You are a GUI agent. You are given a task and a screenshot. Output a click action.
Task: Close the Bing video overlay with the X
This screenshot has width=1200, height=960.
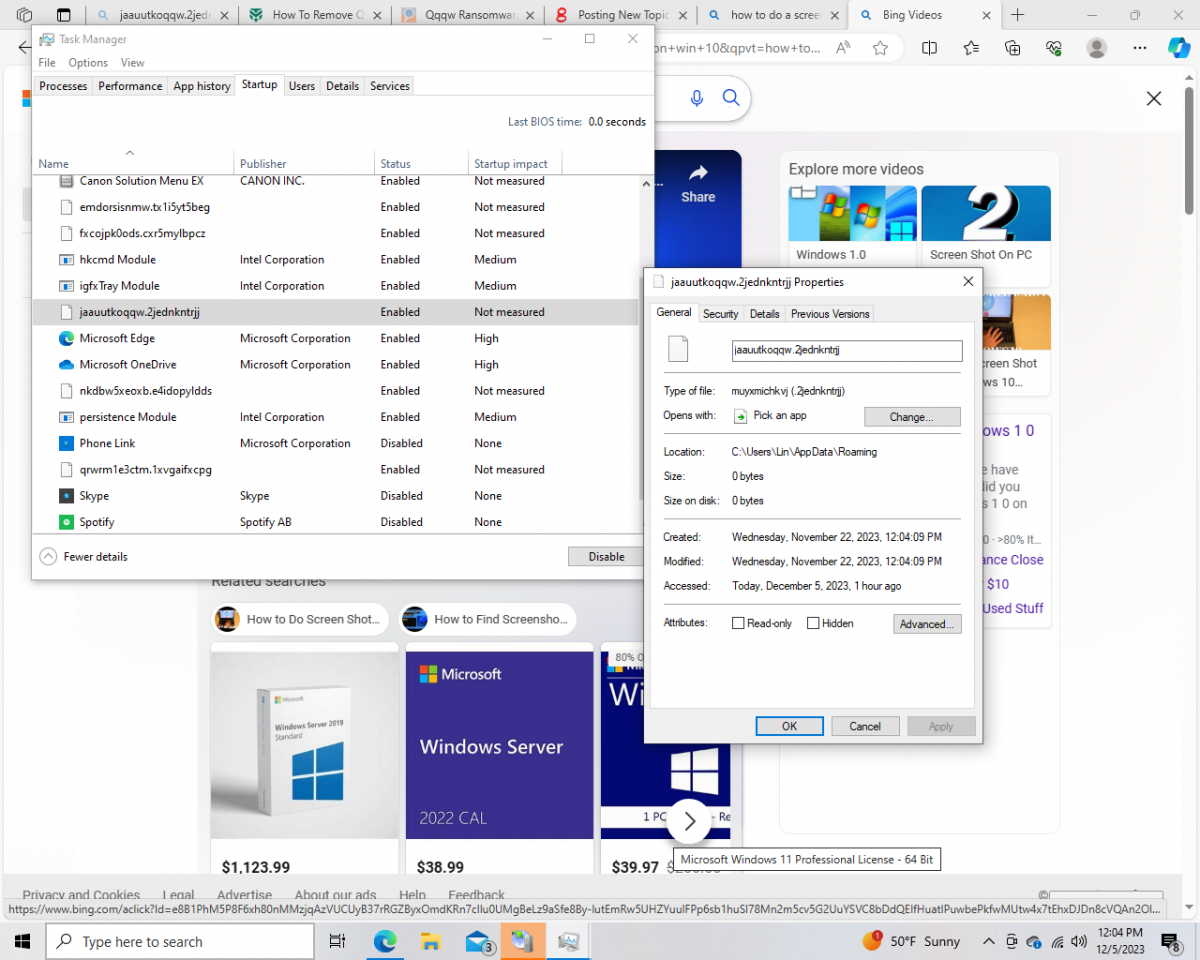(x=1154, y=98)
